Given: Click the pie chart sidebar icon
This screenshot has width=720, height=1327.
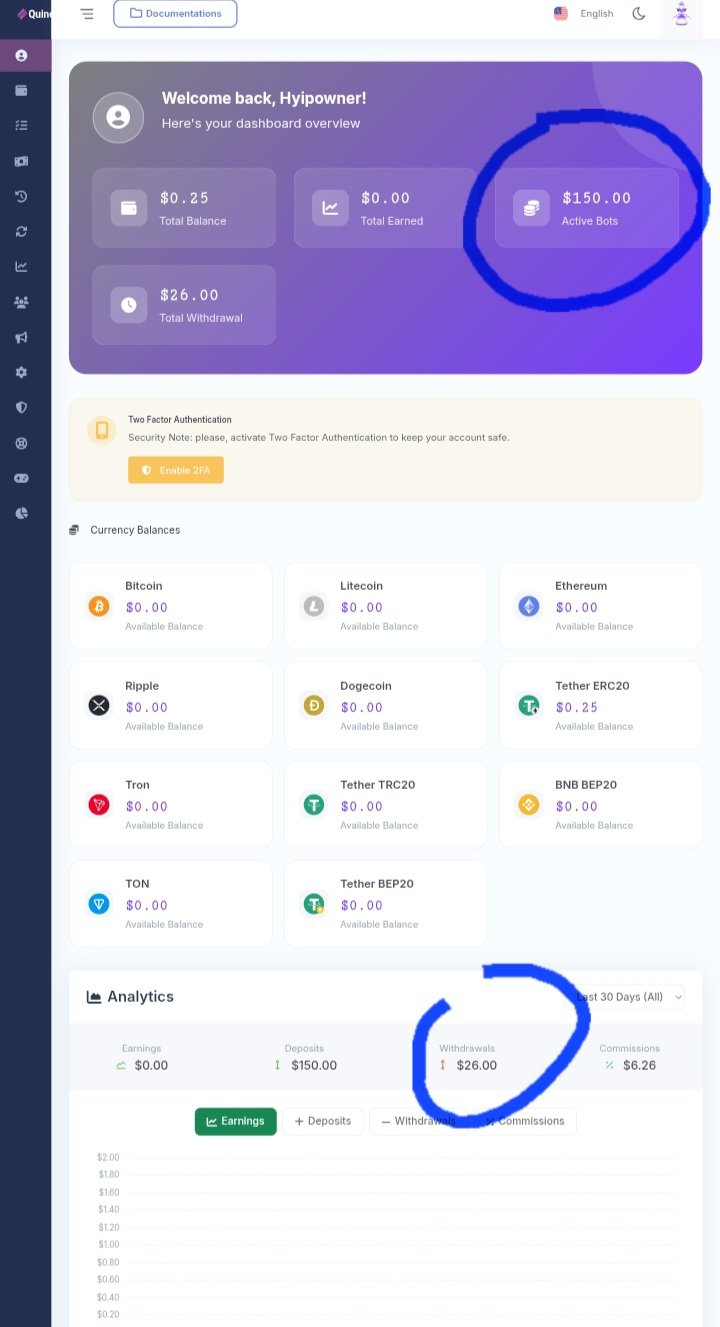Looking at the screenshot, I should [21, 513].
